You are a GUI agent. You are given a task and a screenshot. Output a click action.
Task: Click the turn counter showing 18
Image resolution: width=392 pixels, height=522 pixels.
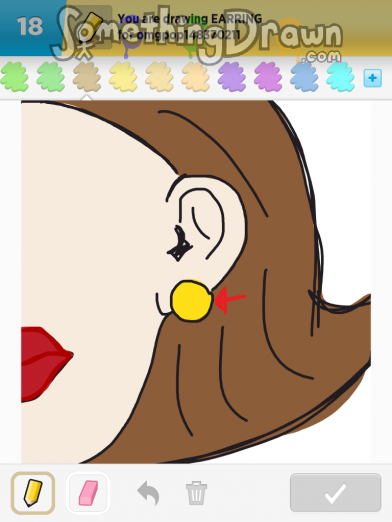30,26
